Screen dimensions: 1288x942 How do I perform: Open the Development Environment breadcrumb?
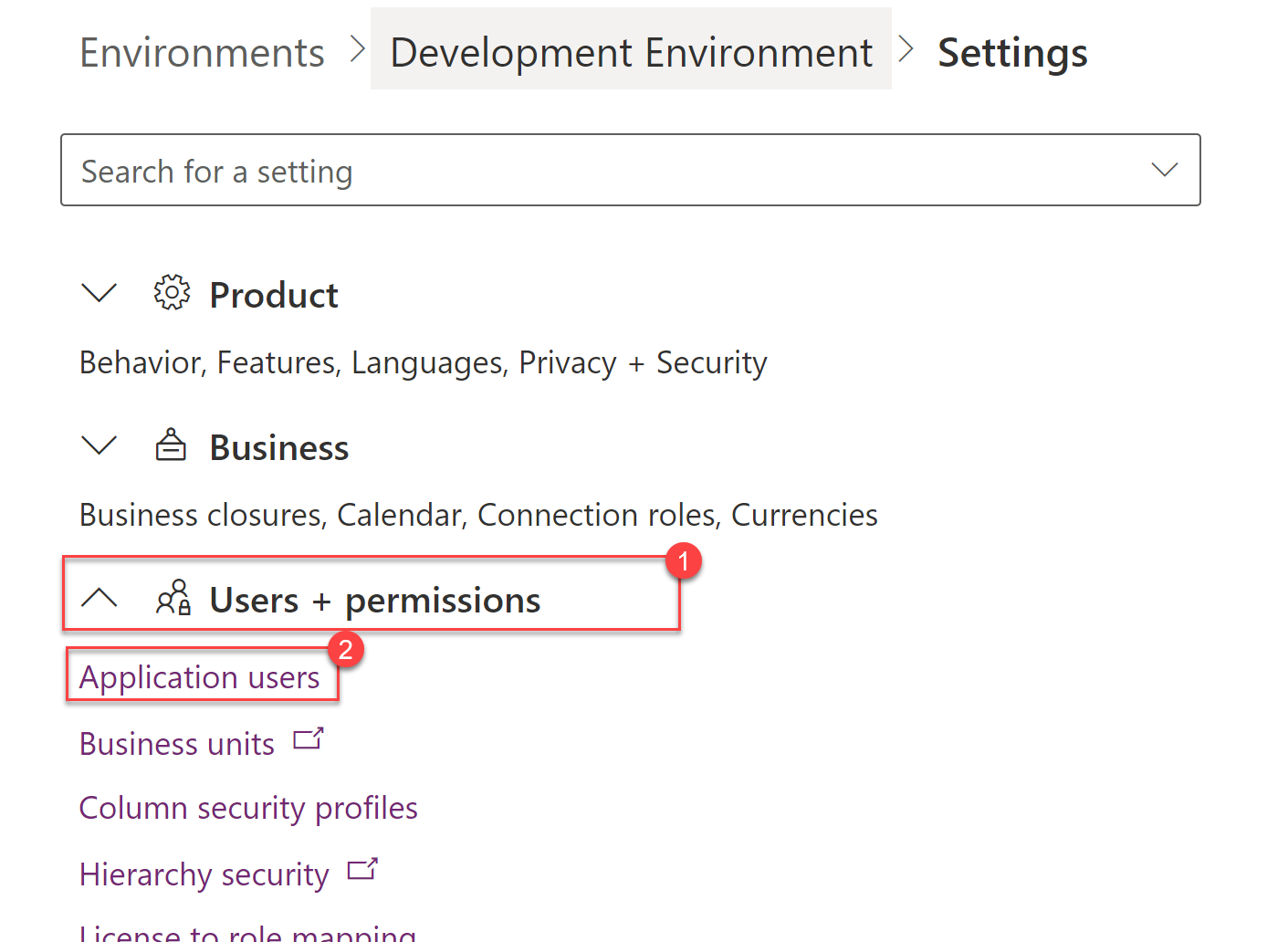(631, 53)
